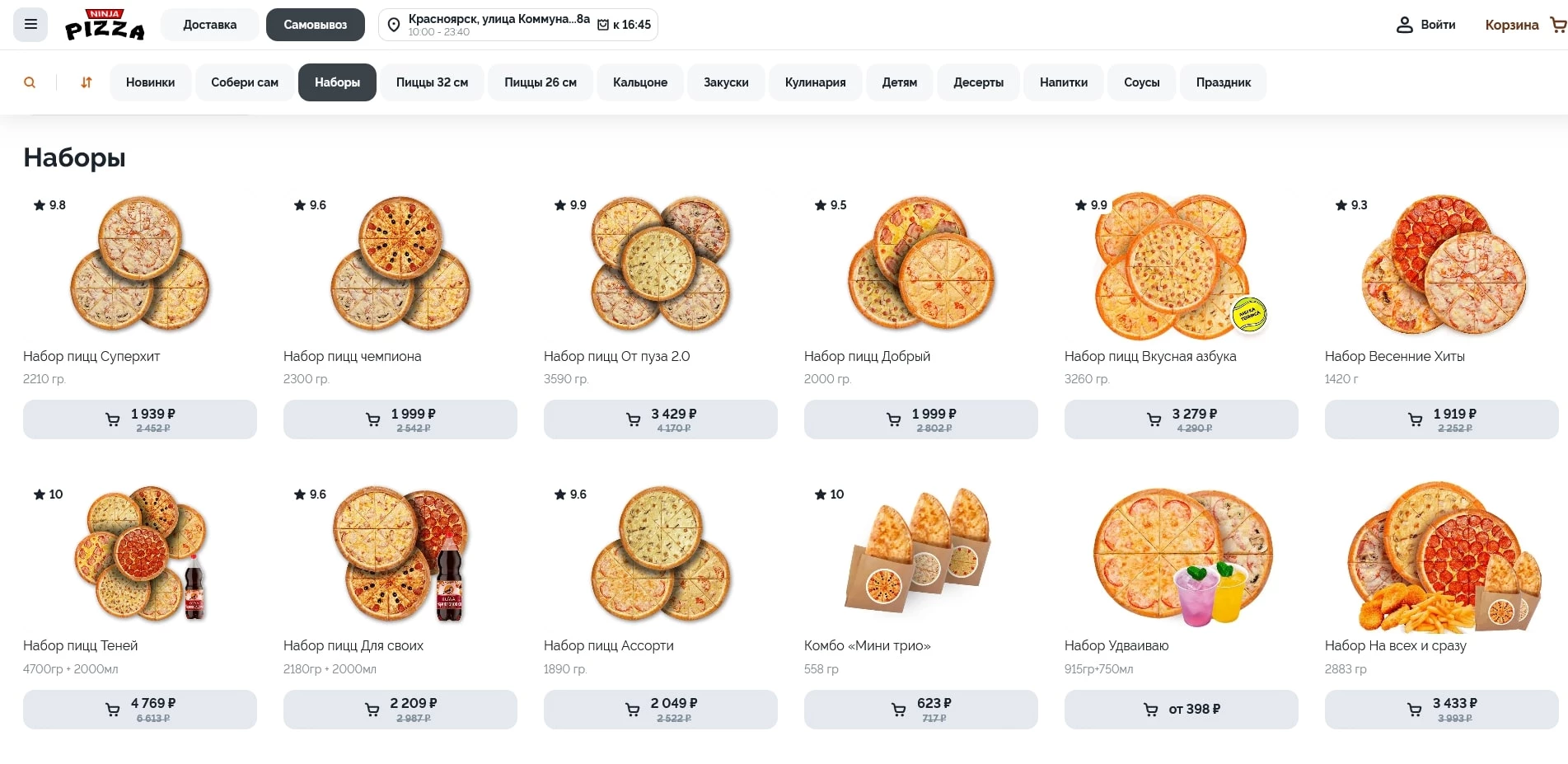This screenshot has width=1568, height=764.
Task: Open the cart icon next to Корзина
Action: (1557, 25)
